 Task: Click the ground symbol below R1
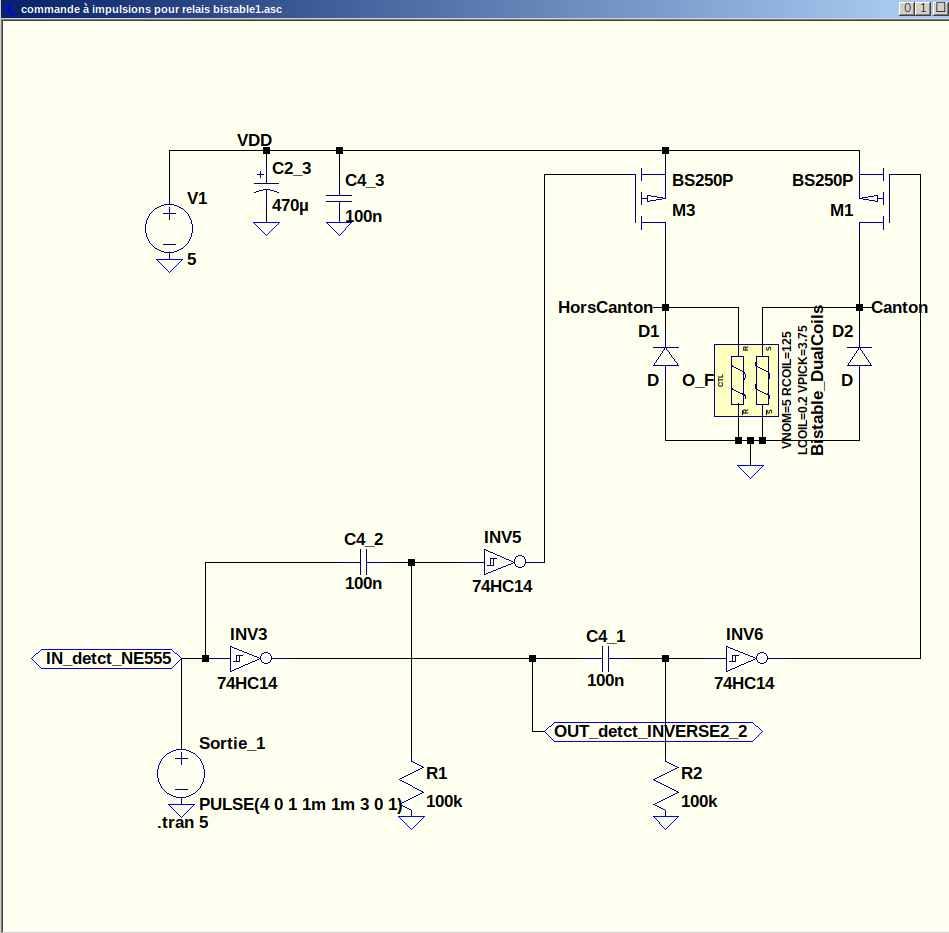(412, 822)
